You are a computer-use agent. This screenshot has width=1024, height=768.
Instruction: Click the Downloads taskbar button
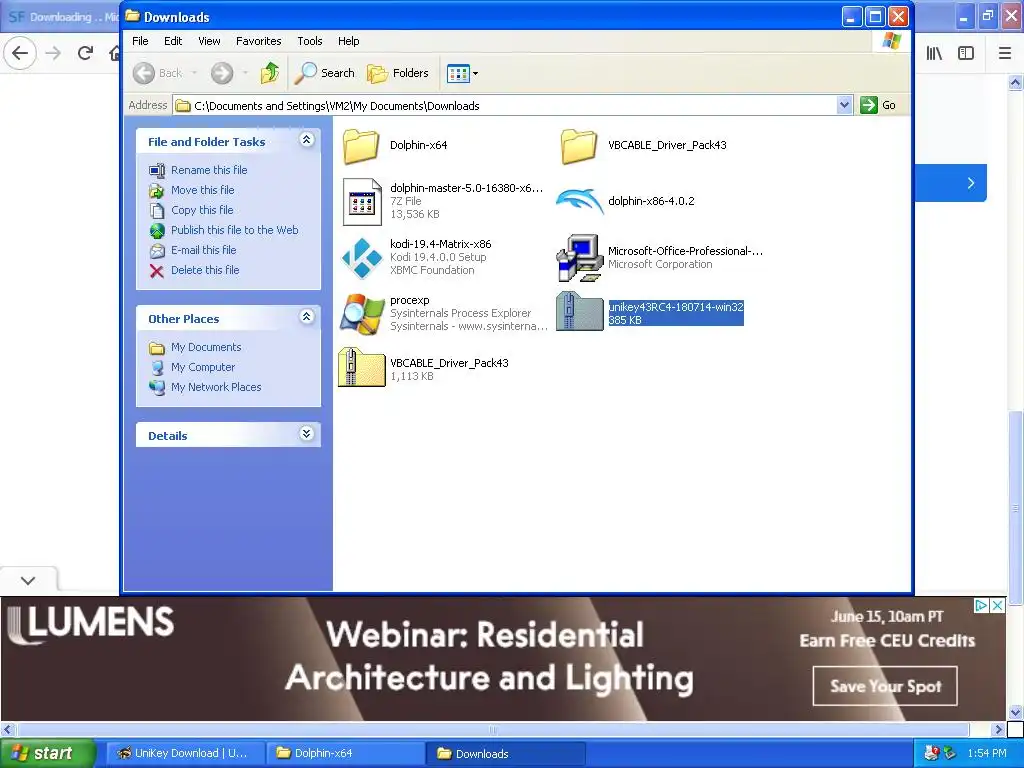[505, 754]
